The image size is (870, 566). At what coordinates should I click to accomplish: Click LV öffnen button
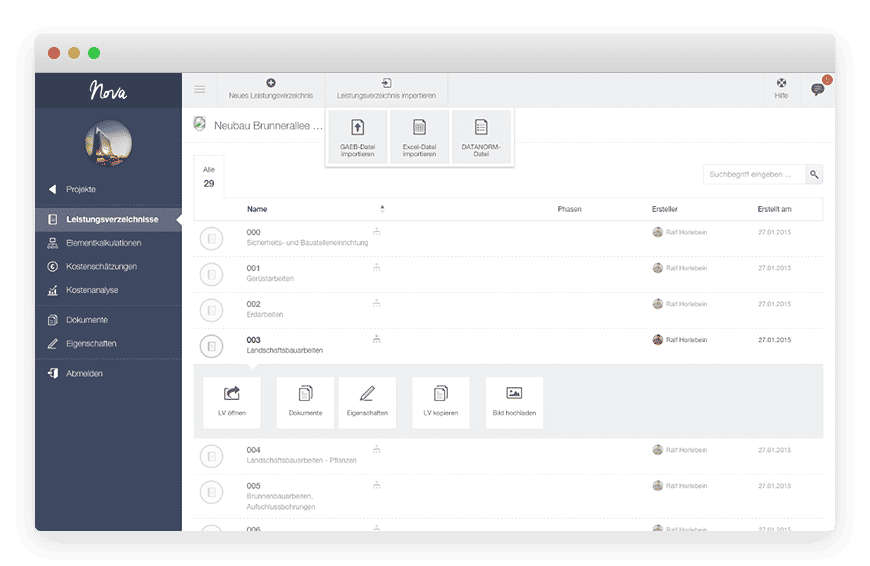coord(232,402)
